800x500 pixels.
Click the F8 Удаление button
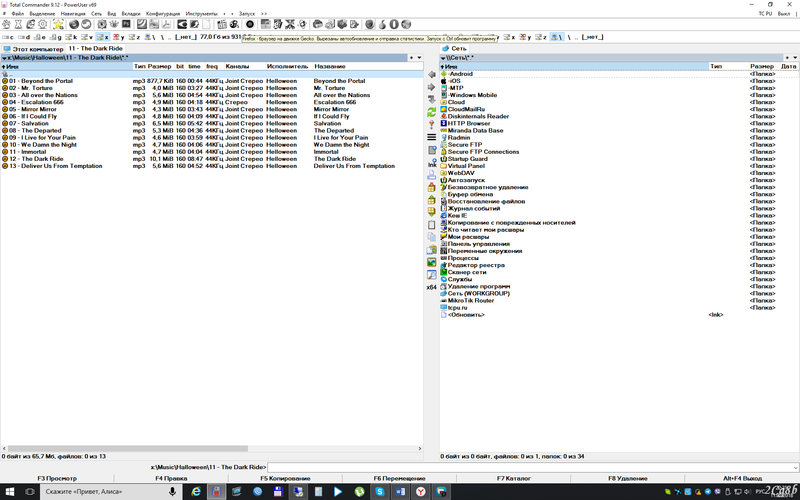point(628,479)
